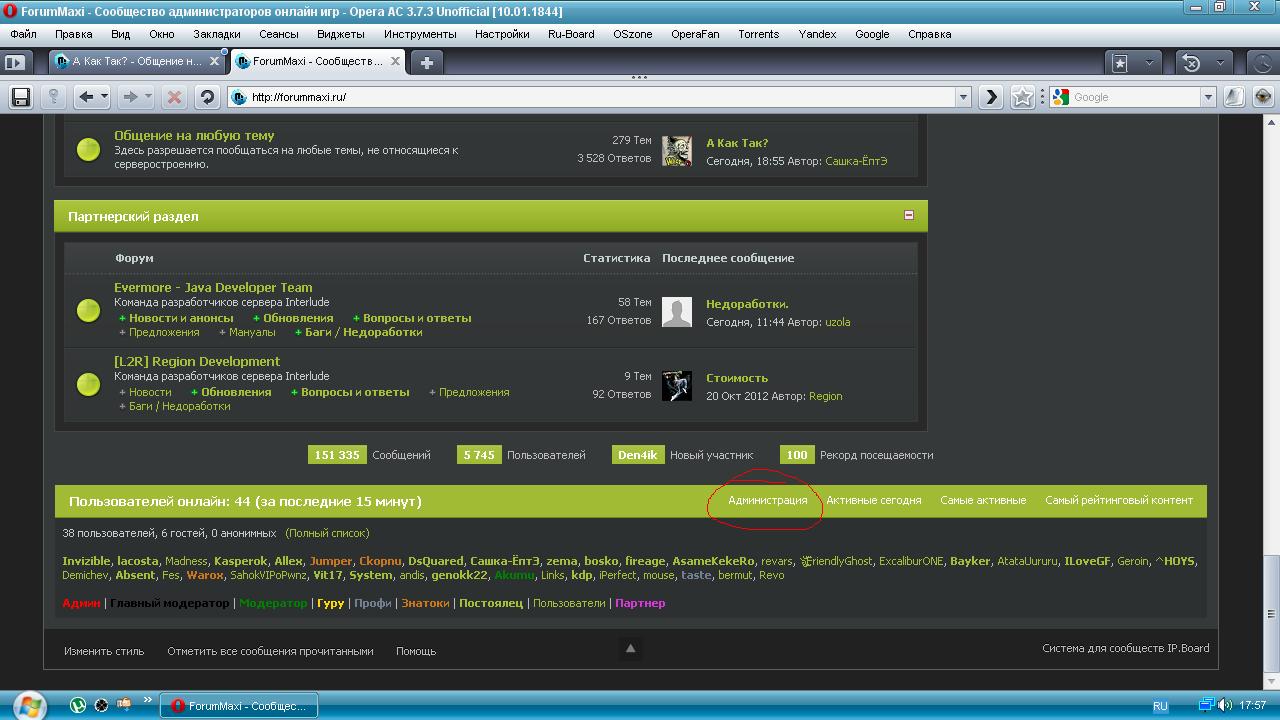1280x720 pixels.
Task: Open the Помощь footer link
Action: pos(416,651)
